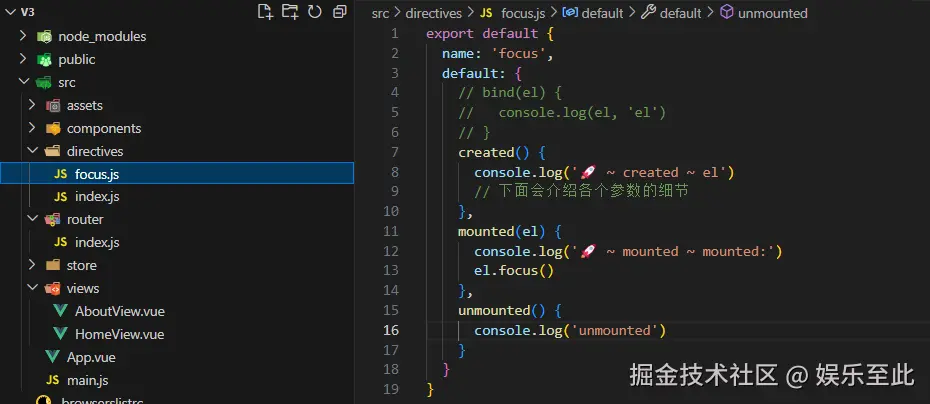This screenshot has height=404, width=930.
Task: Expand the store folder chevron
Action: click(x=32, y=265)
